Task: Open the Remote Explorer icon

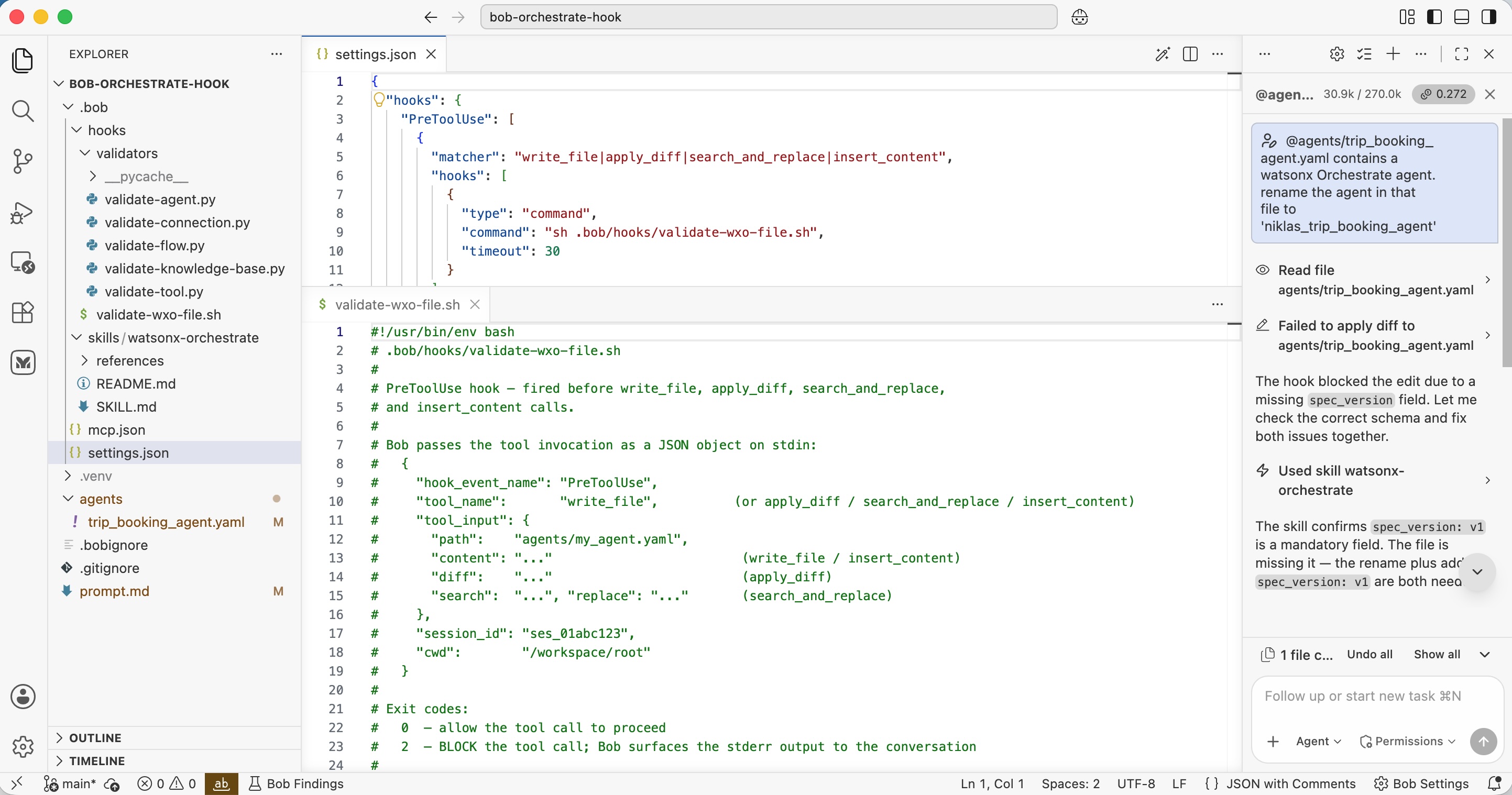Action: point(23,262)
